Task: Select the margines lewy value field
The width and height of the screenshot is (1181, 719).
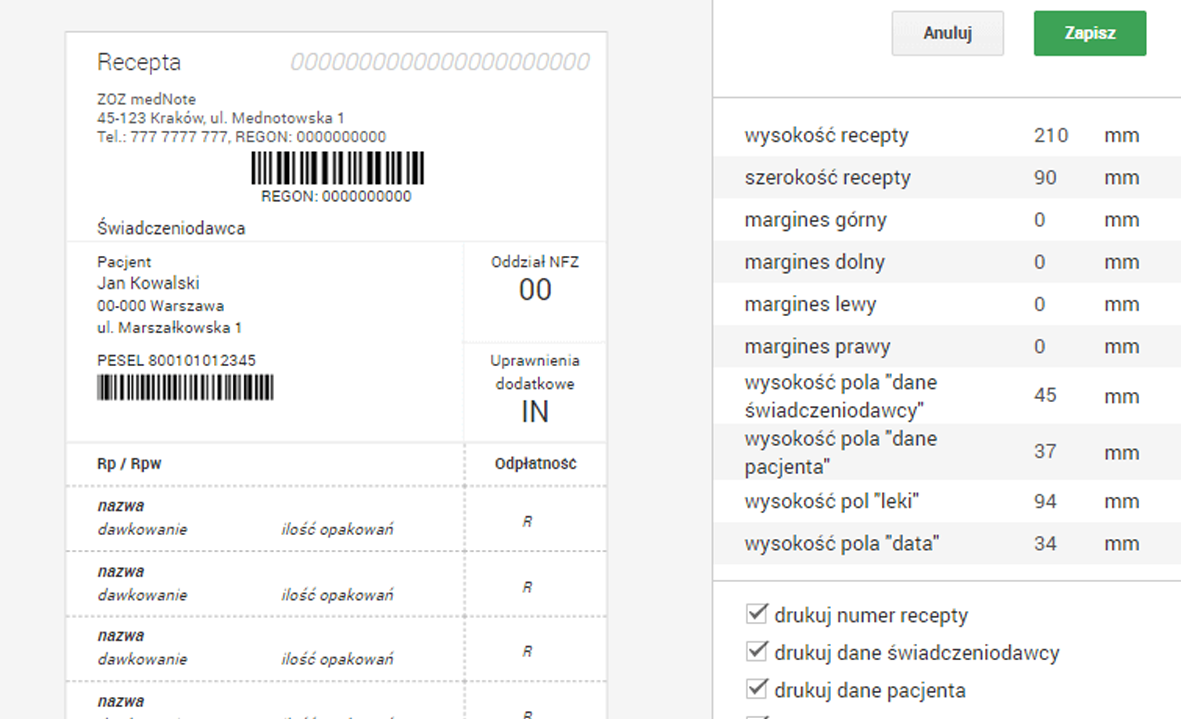Action: click(1039, 304)
